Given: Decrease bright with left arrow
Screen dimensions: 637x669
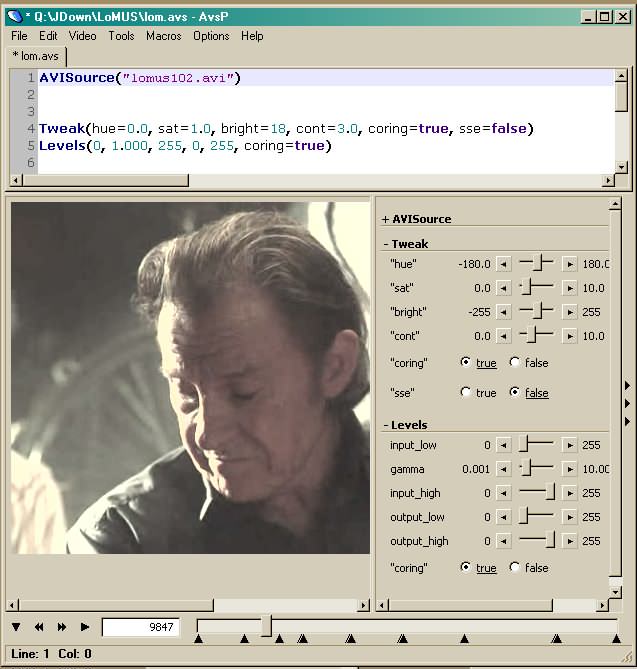Looking at the screenshot, I should pyautogui.click(x=503, y=312).
